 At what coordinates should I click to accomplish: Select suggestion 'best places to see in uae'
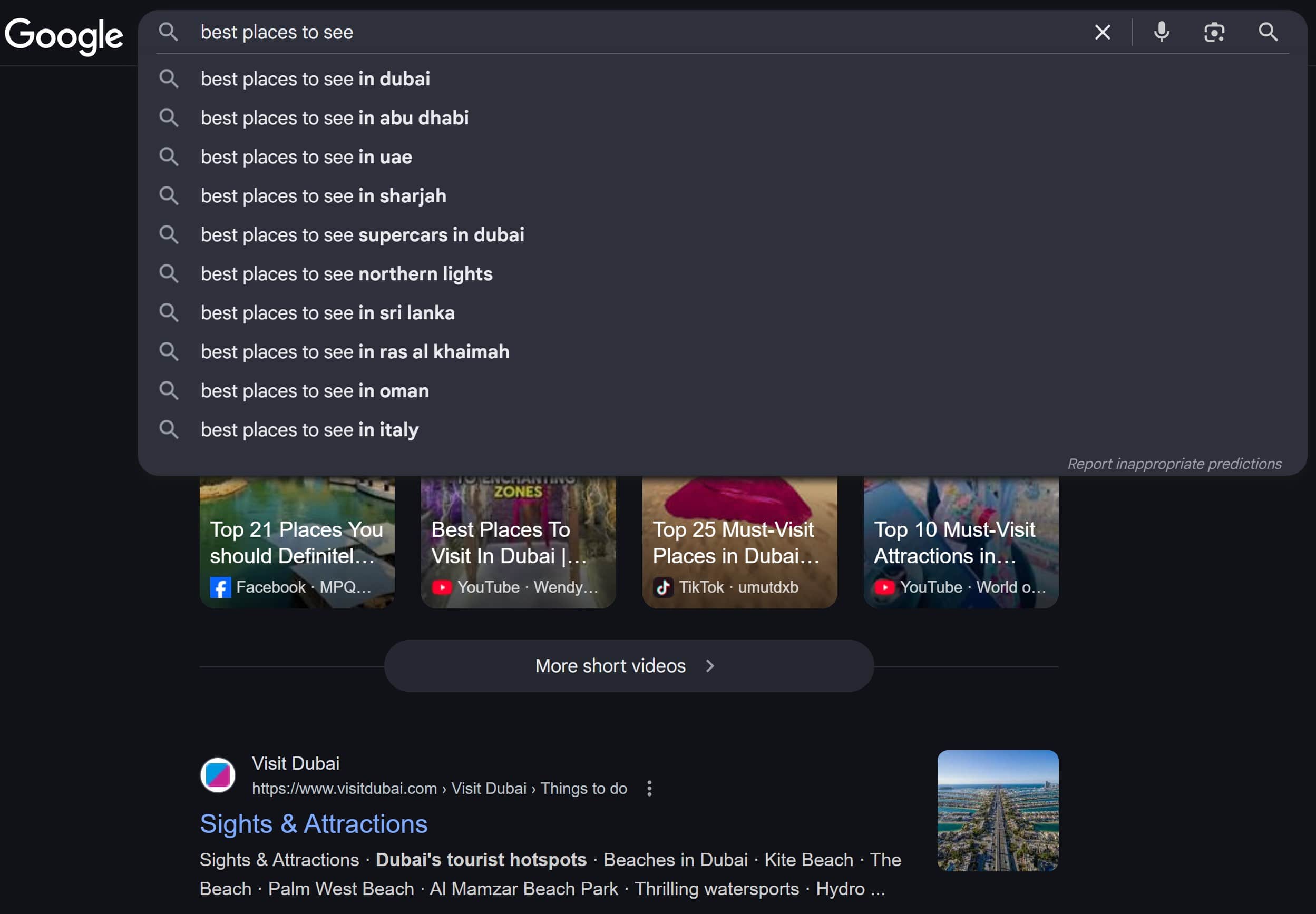[722, 156]
